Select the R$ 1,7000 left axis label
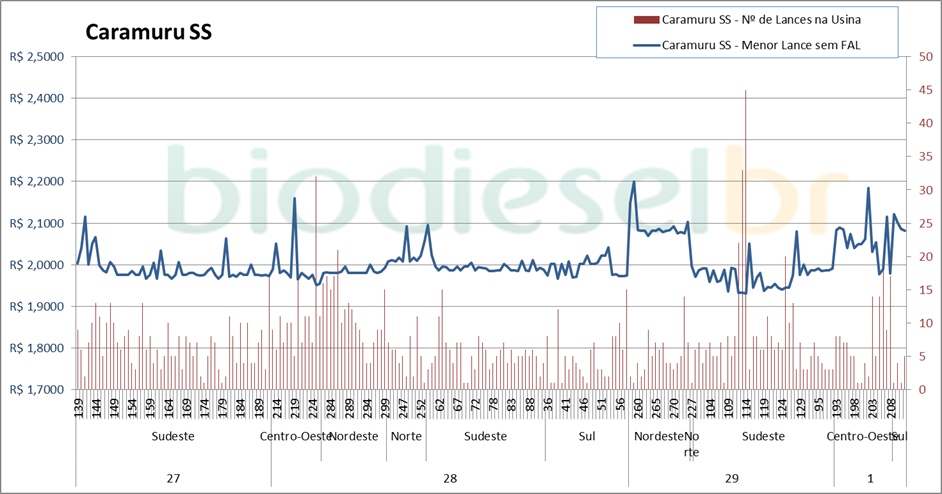The width and height of the screenshot is (942, 494). click(36, 389)
